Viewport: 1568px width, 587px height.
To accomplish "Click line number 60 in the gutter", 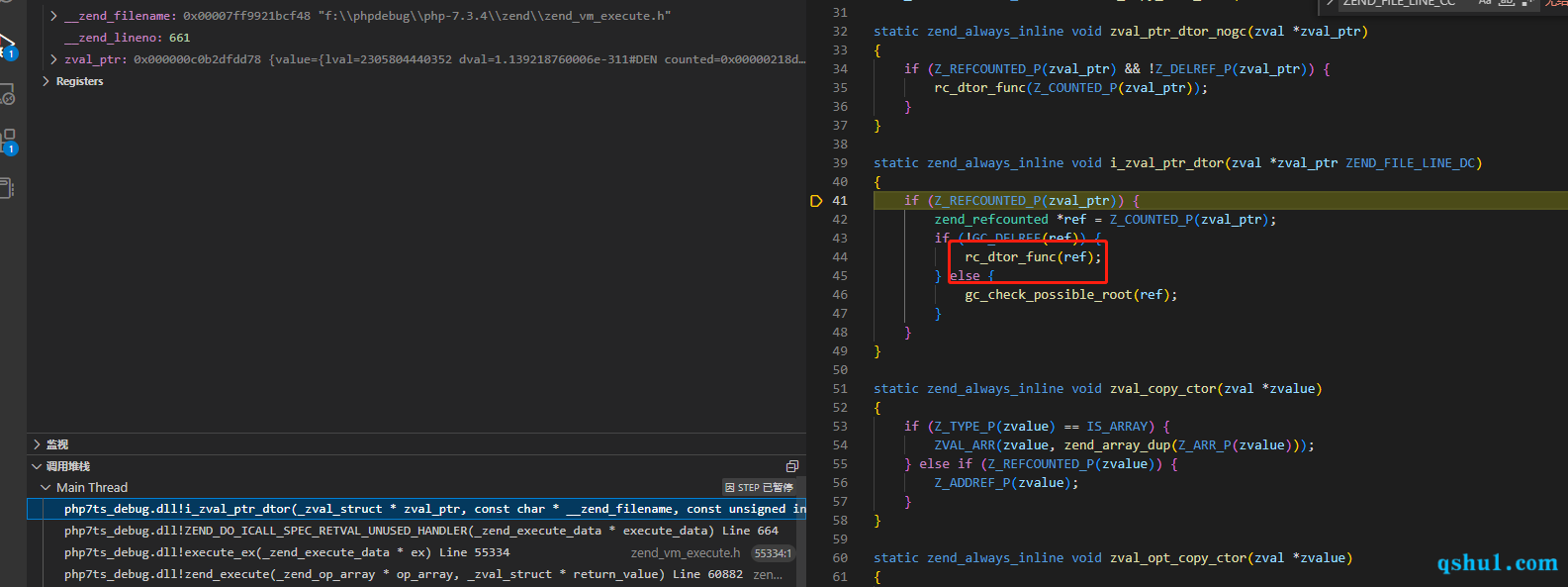I will click(840, 558).
